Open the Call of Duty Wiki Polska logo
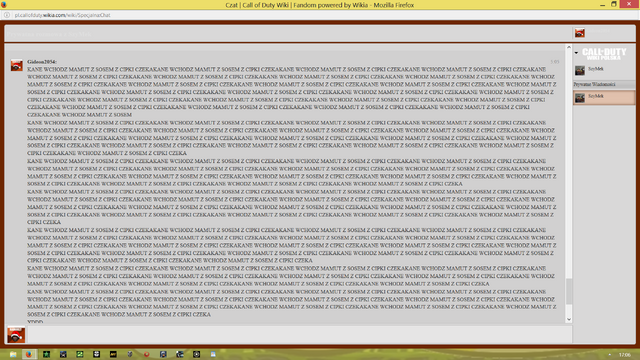 604,54
